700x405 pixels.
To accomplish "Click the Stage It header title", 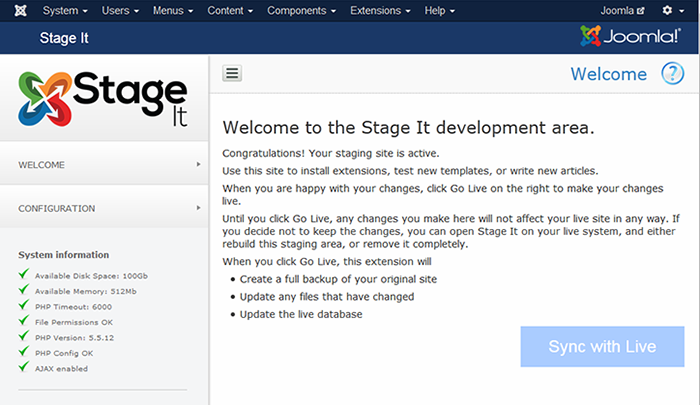I will click(64, 38).
